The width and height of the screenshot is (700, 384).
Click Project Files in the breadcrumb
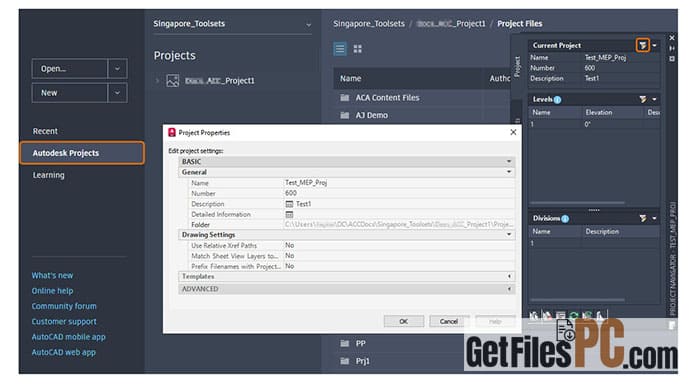(520, 24)
